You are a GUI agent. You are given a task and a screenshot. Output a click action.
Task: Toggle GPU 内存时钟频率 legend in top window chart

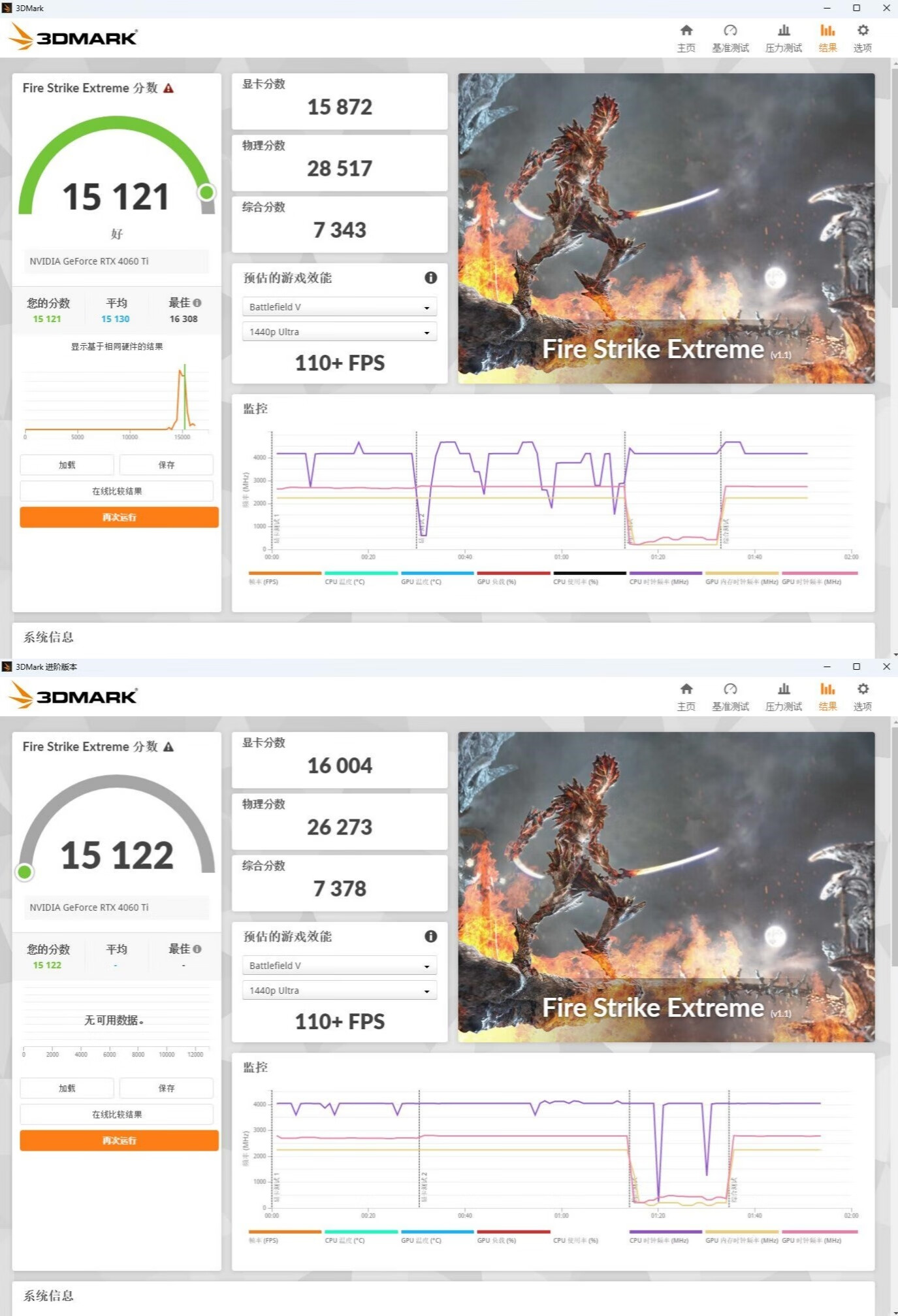click(742, 578)
